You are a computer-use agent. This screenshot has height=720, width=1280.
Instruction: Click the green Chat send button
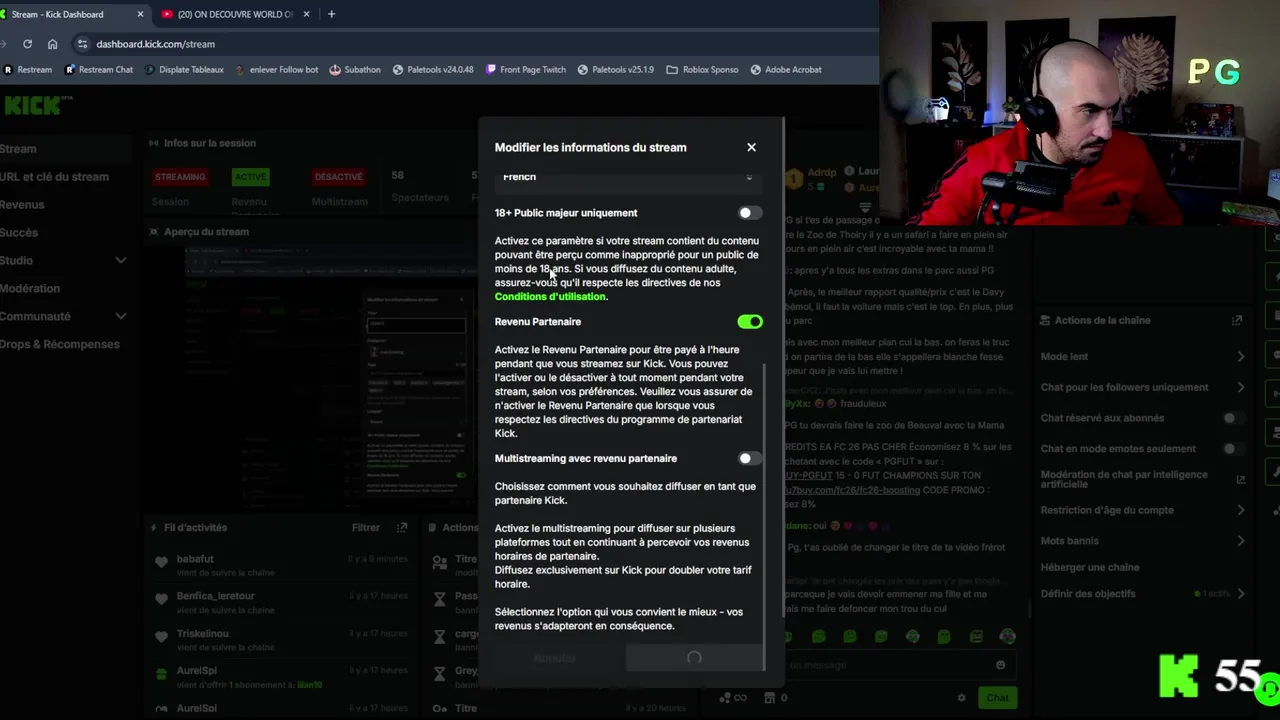997,698
